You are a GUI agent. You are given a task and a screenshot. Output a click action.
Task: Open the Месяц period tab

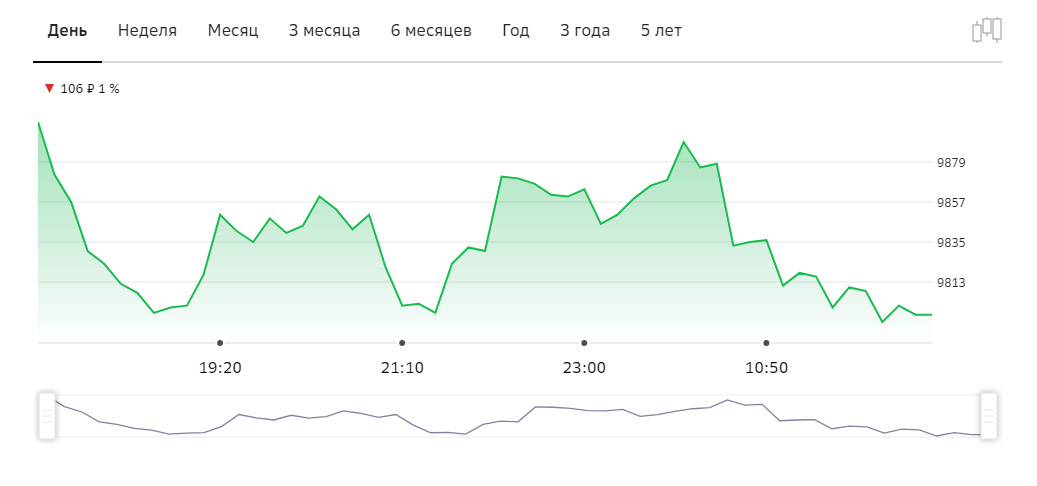coord(233,30)
